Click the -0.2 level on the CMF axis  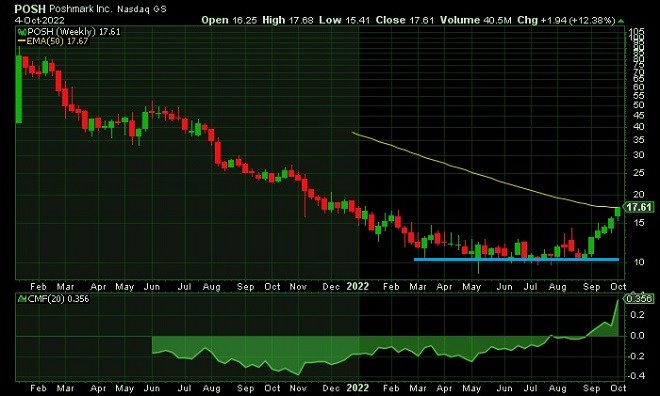coord(636,356)
